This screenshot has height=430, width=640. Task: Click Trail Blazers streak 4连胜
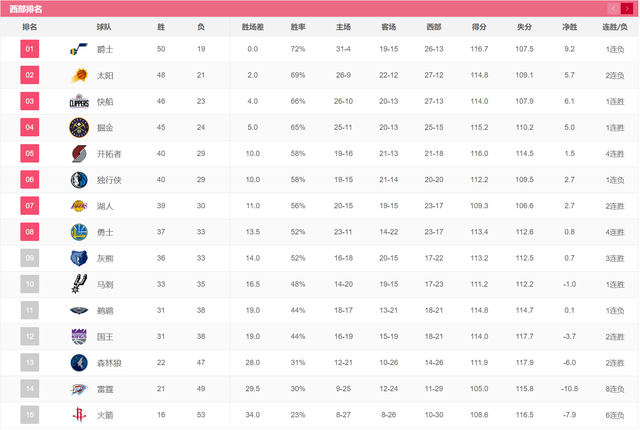tap(615, 154)
